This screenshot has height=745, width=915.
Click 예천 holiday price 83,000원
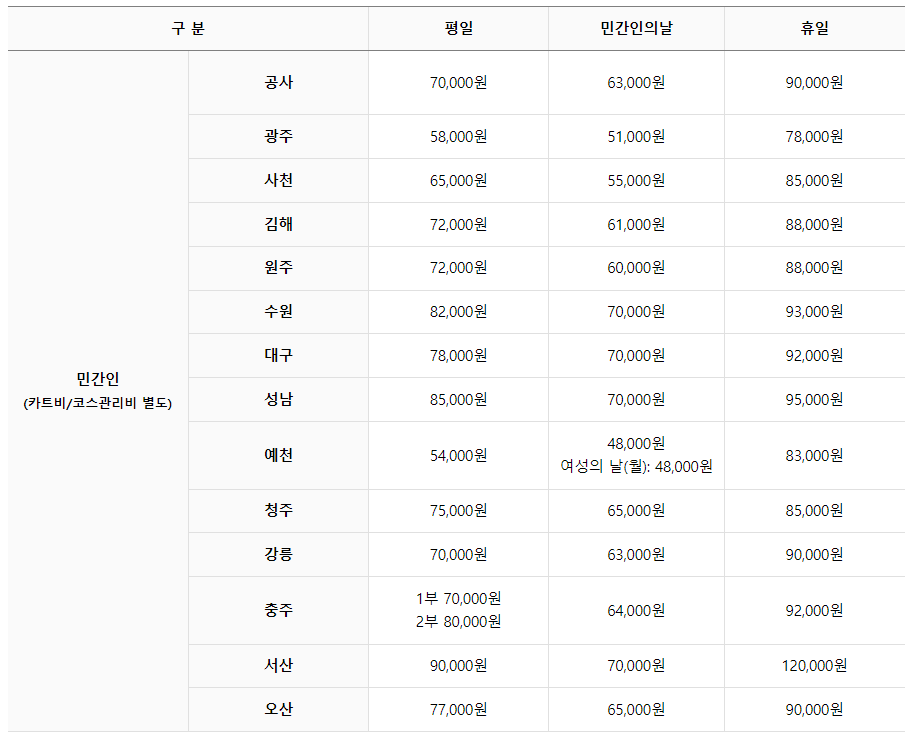815,456
